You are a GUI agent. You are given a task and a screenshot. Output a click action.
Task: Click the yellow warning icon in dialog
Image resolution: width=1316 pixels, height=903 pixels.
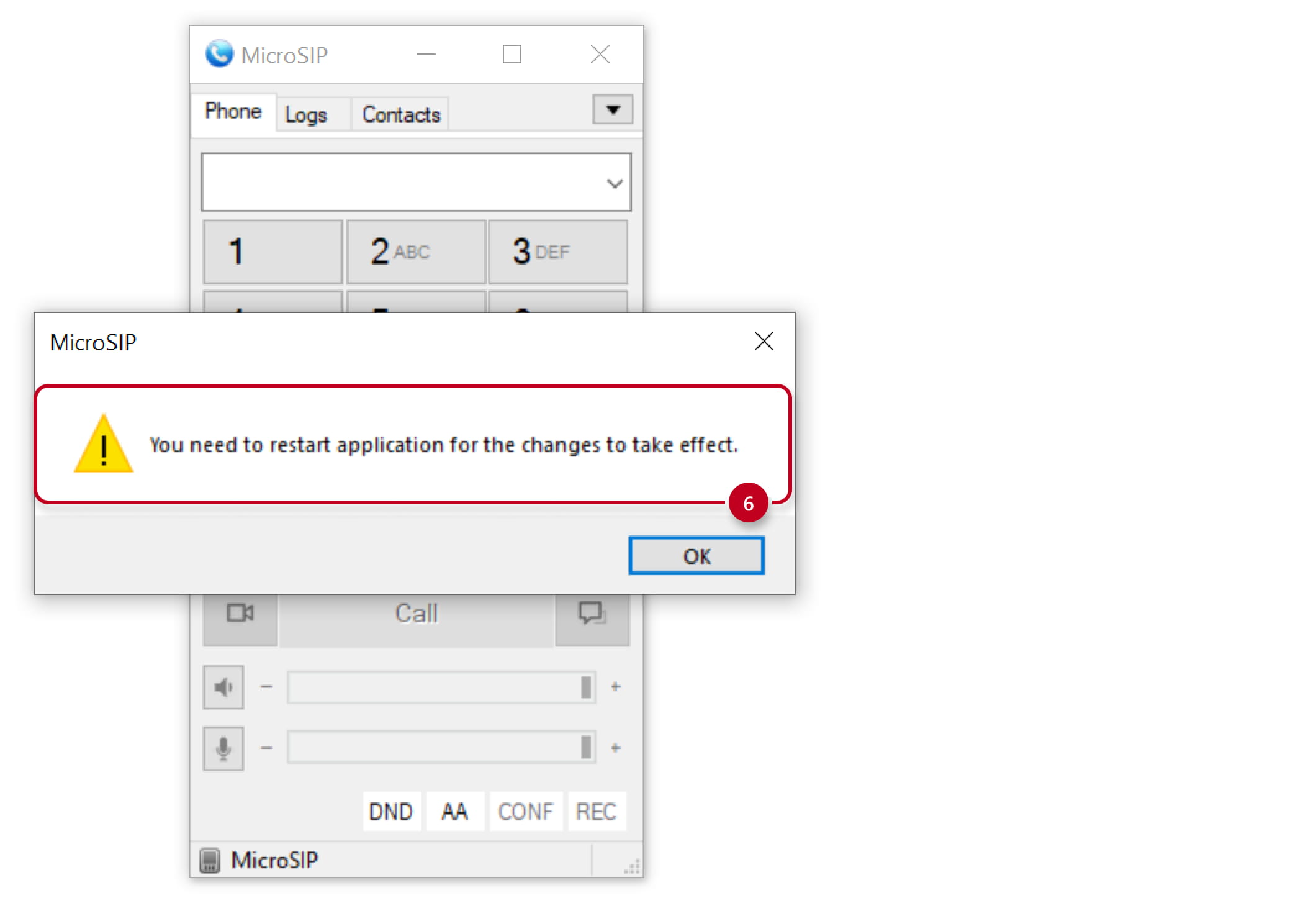(104, 444)
